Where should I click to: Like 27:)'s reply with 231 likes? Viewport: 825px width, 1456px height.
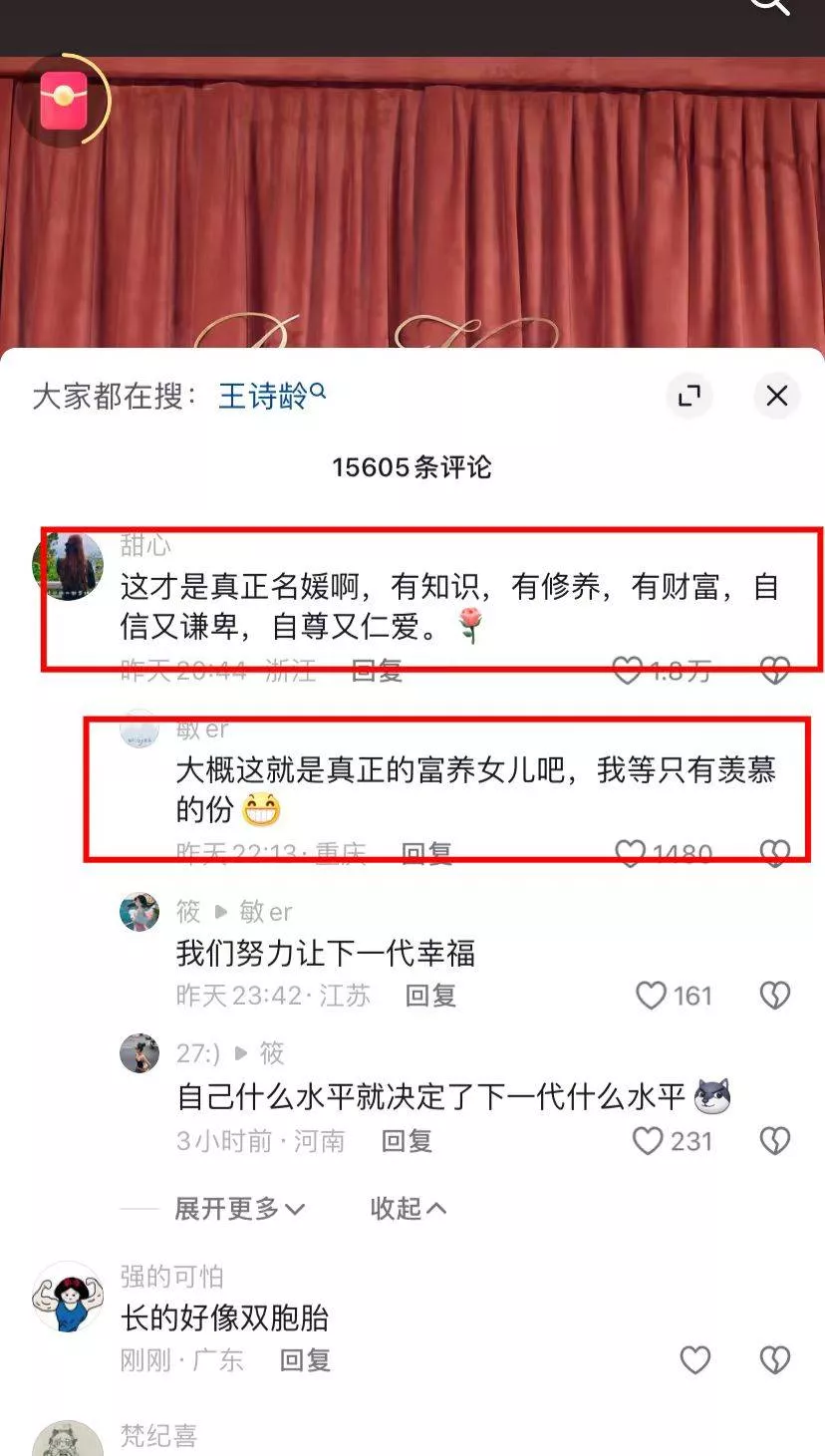(x=648, y=1141)
